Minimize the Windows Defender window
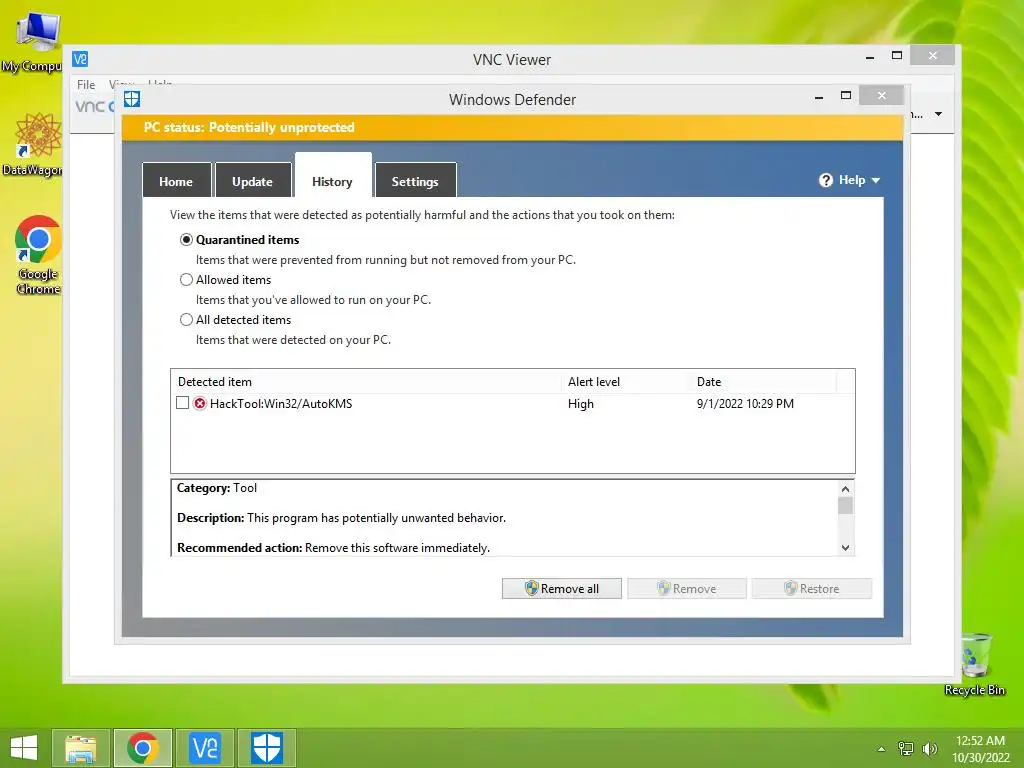This screenshot has height=768, width=1024. pyautogui.click(x=819, y=97)
